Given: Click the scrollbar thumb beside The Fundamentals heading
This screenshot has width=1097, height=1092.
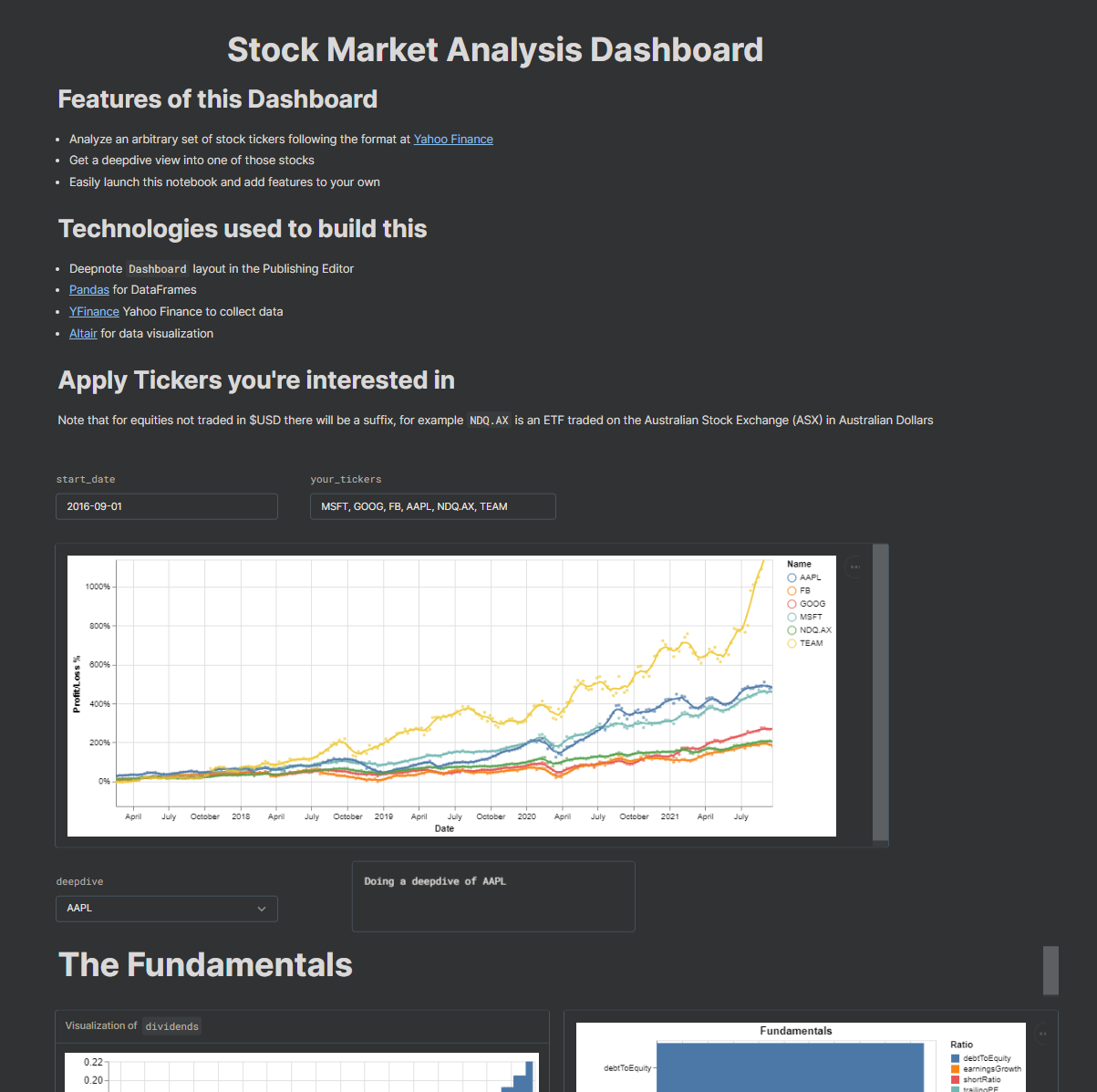Looking at the screenshot, I should (1050, 970).
